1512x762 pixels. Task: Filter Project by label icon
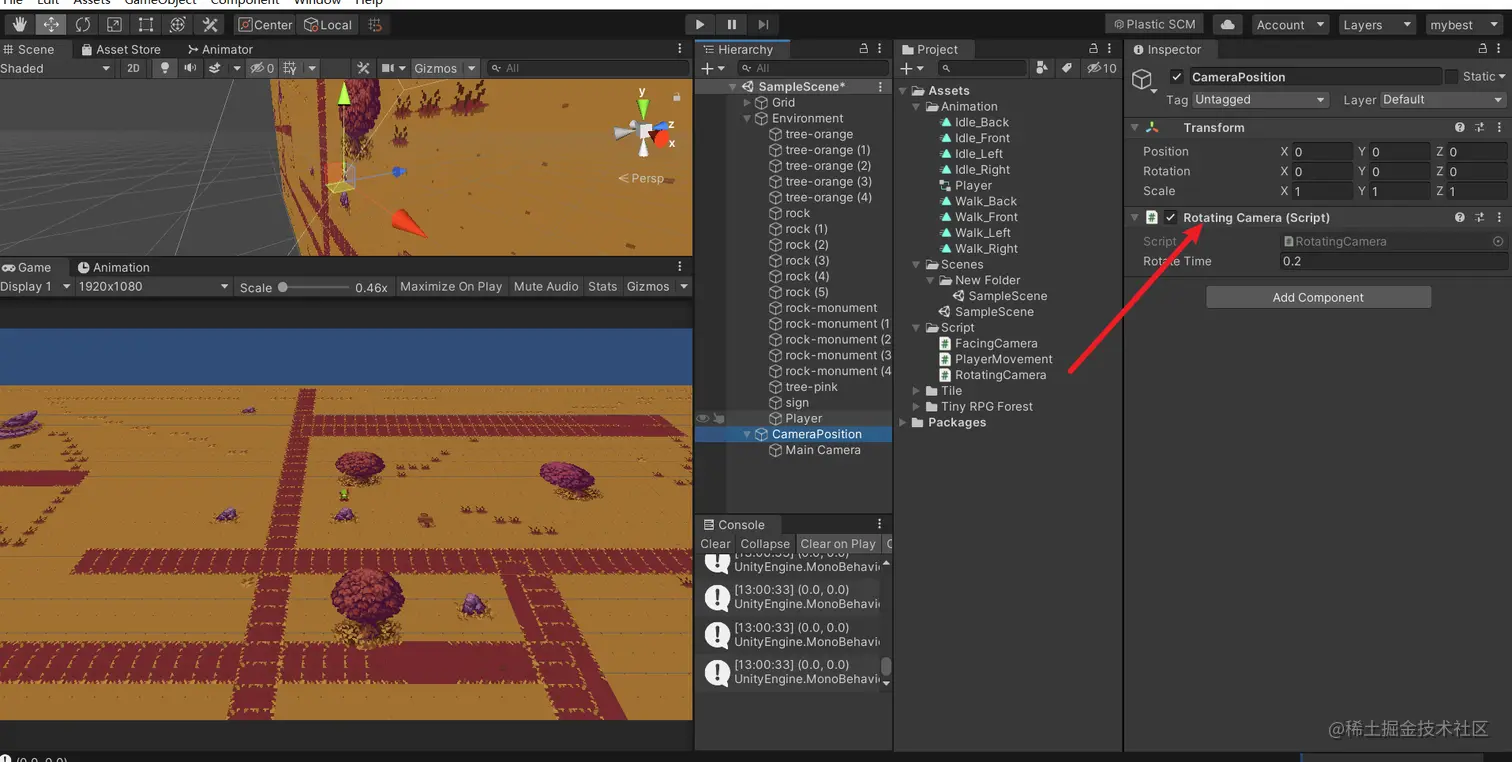1067,68
